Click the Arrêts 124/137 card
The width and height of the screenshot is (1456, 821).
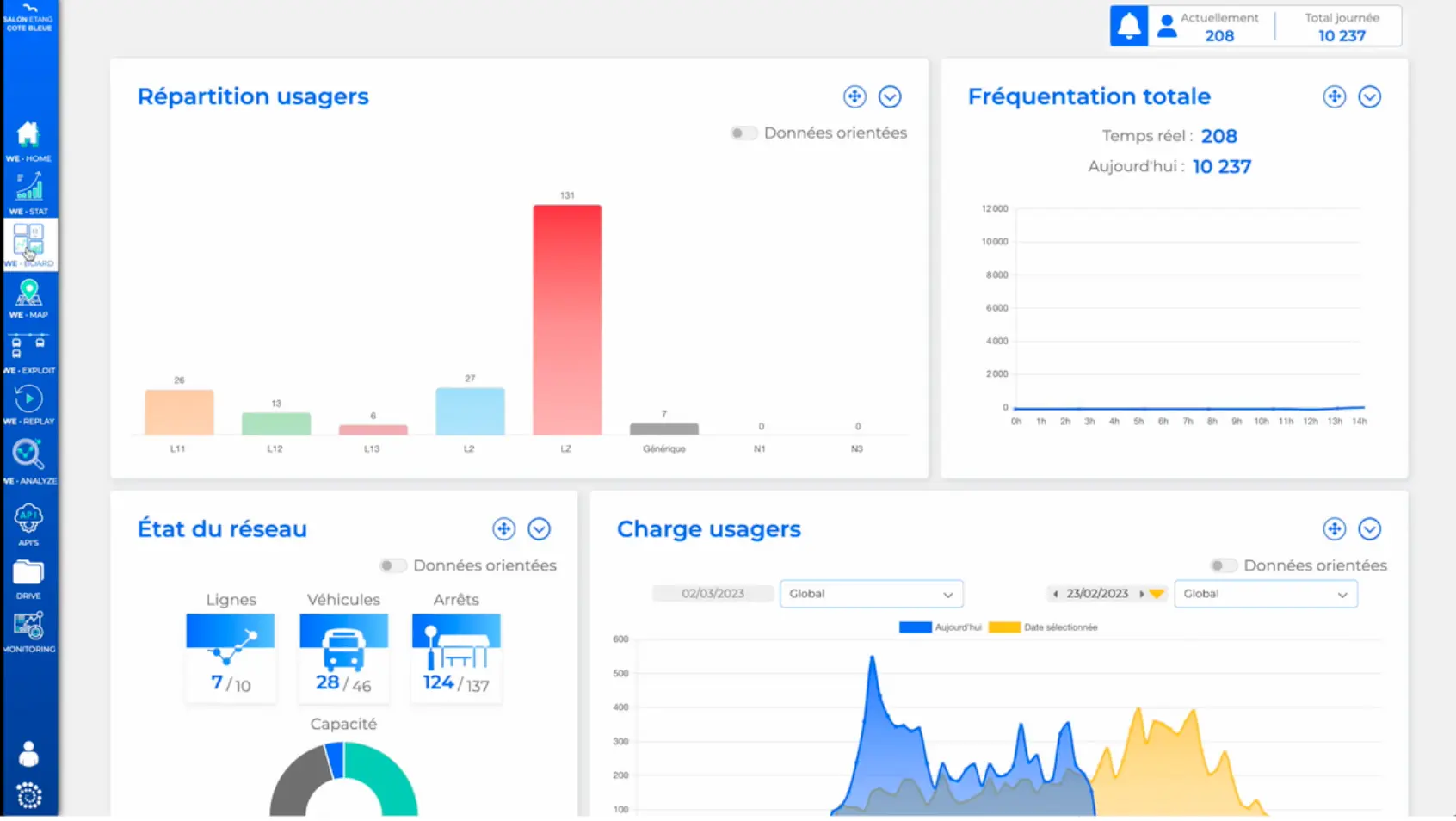tap(456, 657)
